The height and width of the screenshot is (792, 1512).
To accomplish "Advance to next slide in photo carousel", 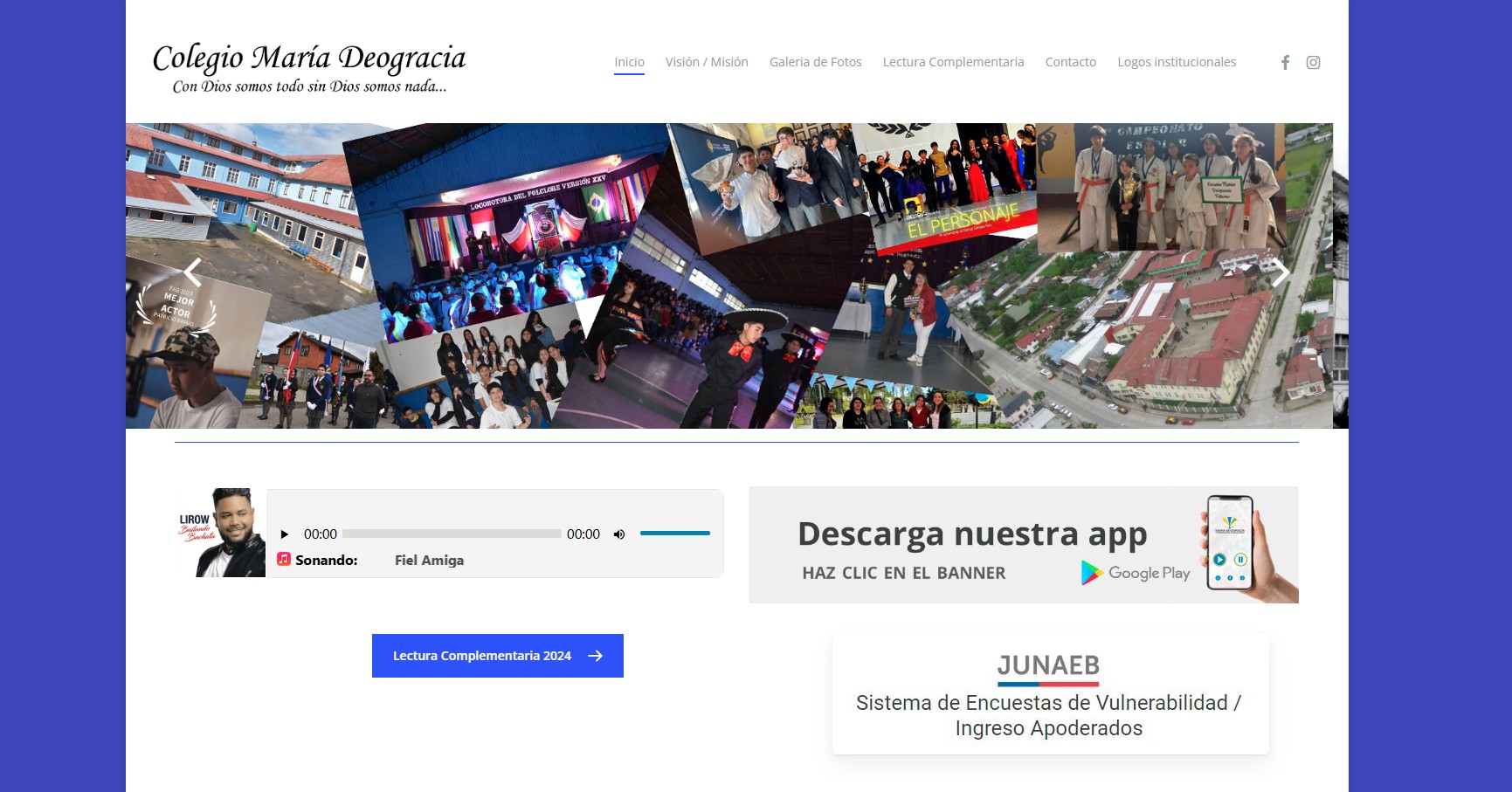I will click(1281, 273).
